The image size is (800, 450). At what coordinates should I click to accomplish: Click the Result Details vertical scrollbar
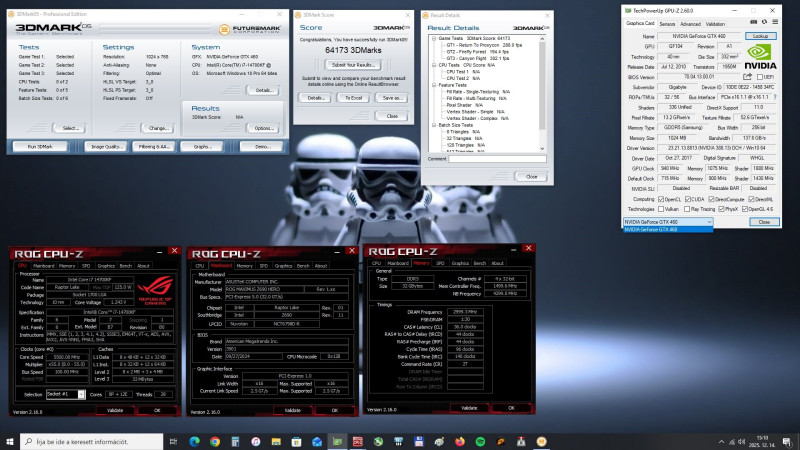(x=542, y=93)
